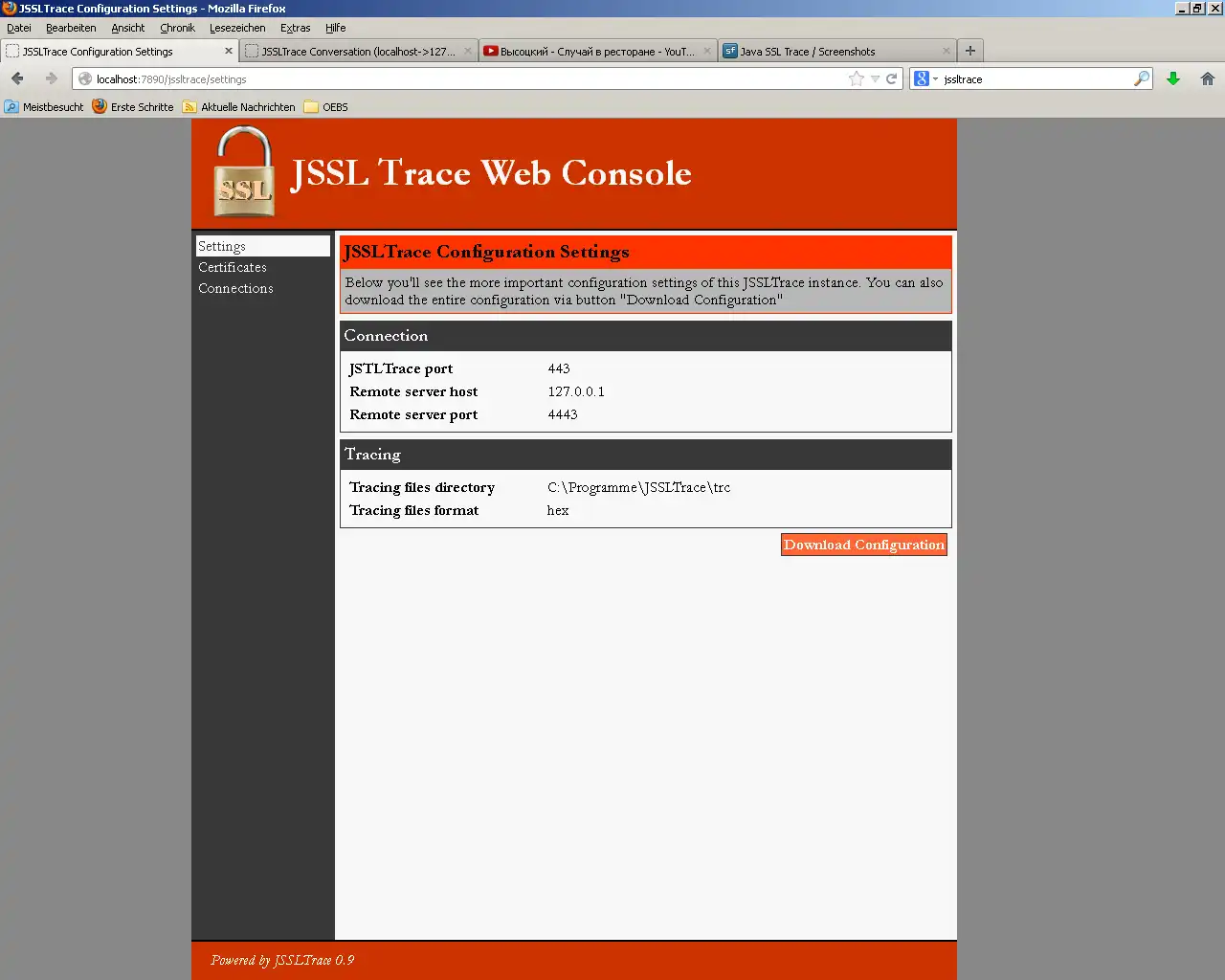Open URL history dropdown arrow

[x=875, y=78]
